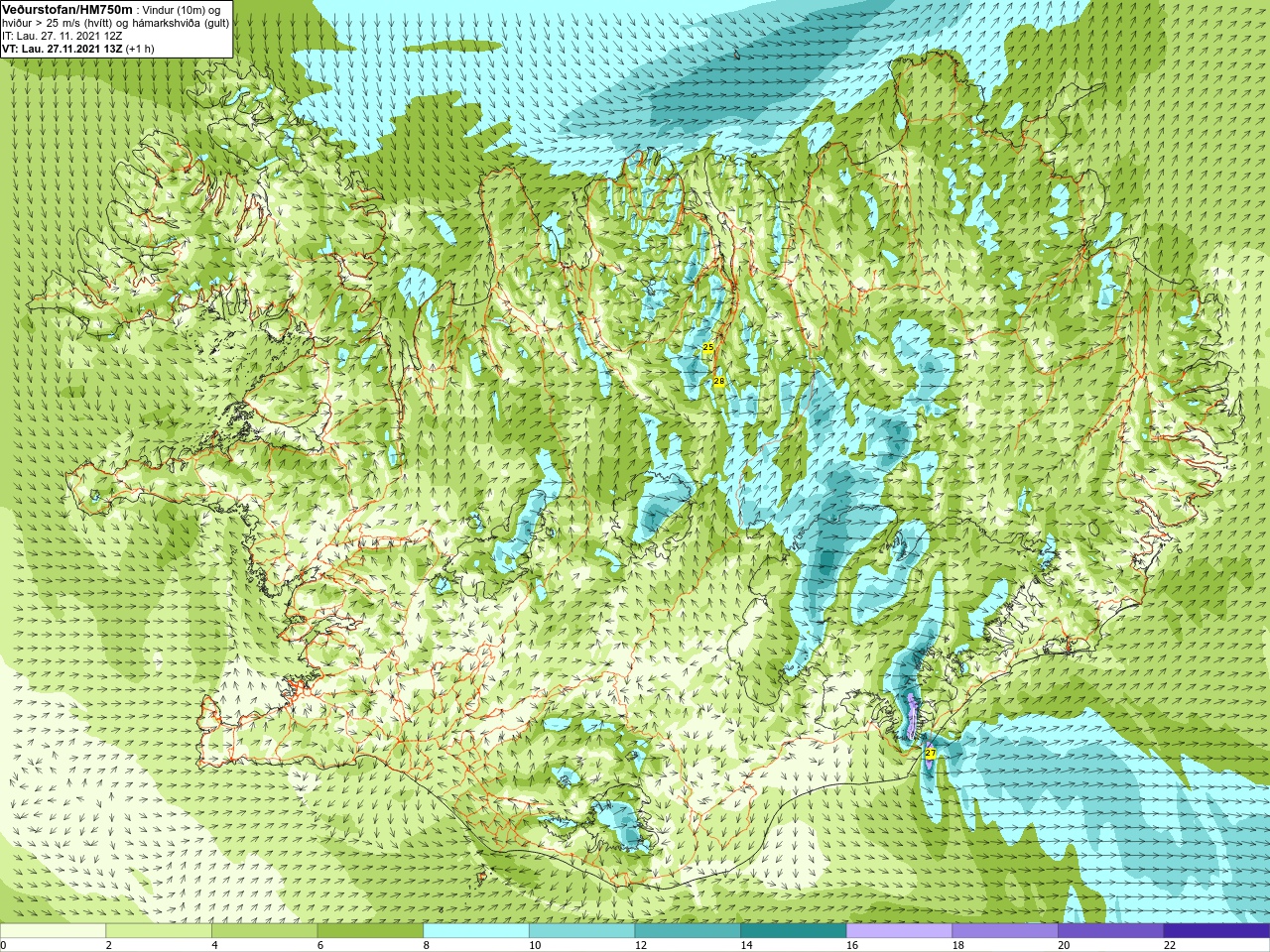Screen dimensions: 1270x952
Task: Select the 20–22 m/s violet legend swatch
Action: [1110, 931]
